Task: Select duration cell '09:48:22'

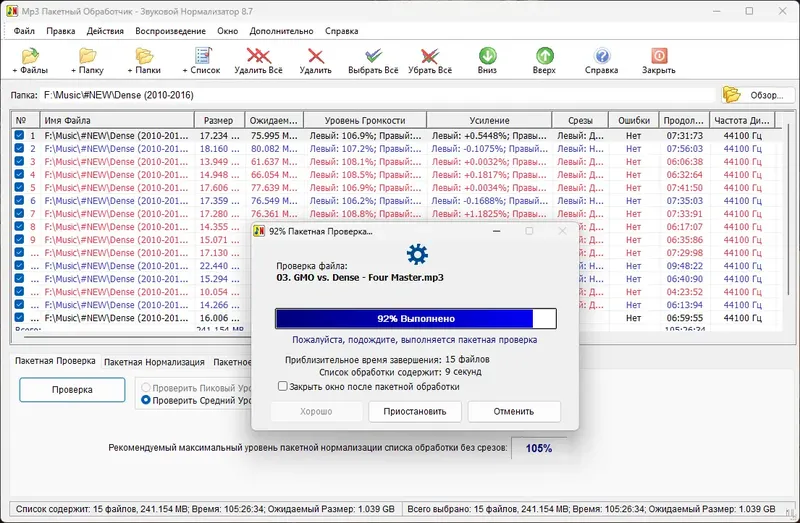Action: [684, 266]
